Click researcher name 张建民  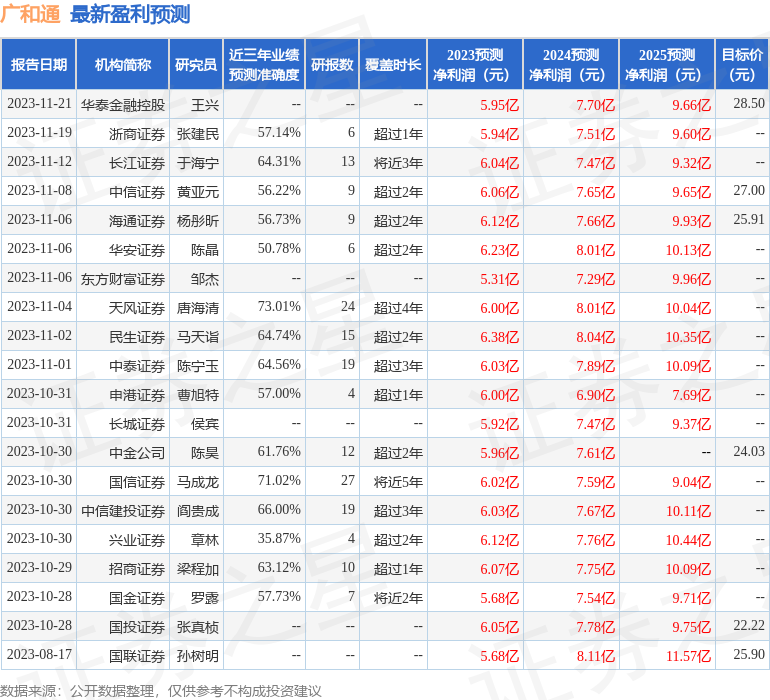(x=198, y=134)
